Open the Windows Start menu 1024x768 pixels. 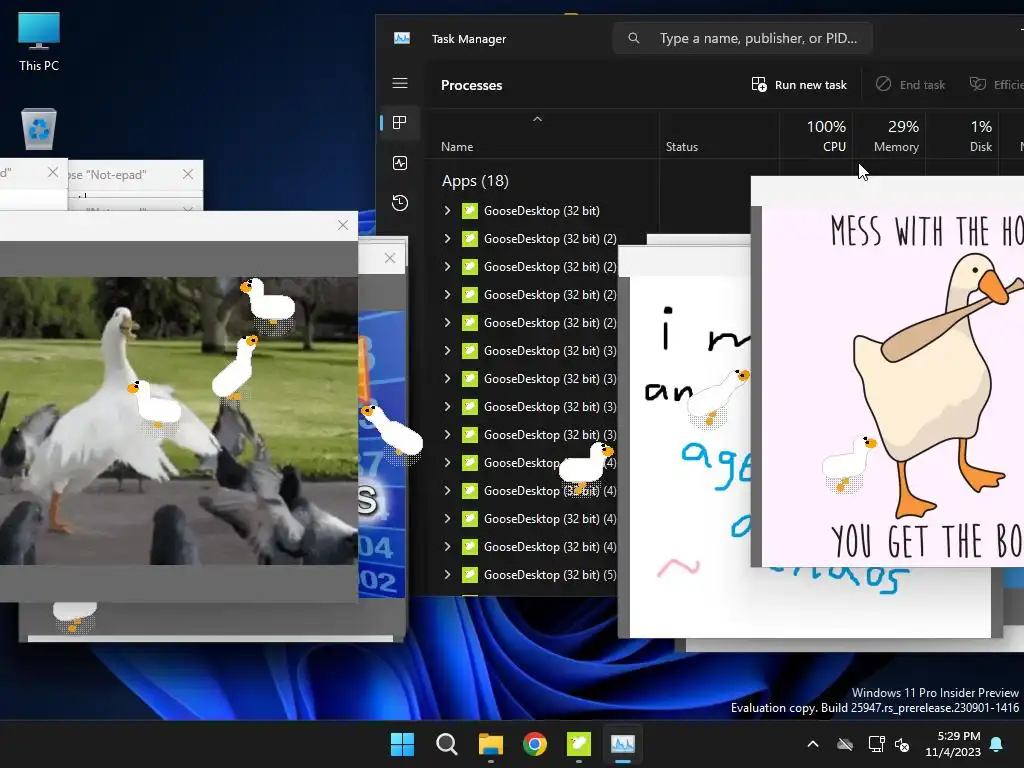pos(402,744)
